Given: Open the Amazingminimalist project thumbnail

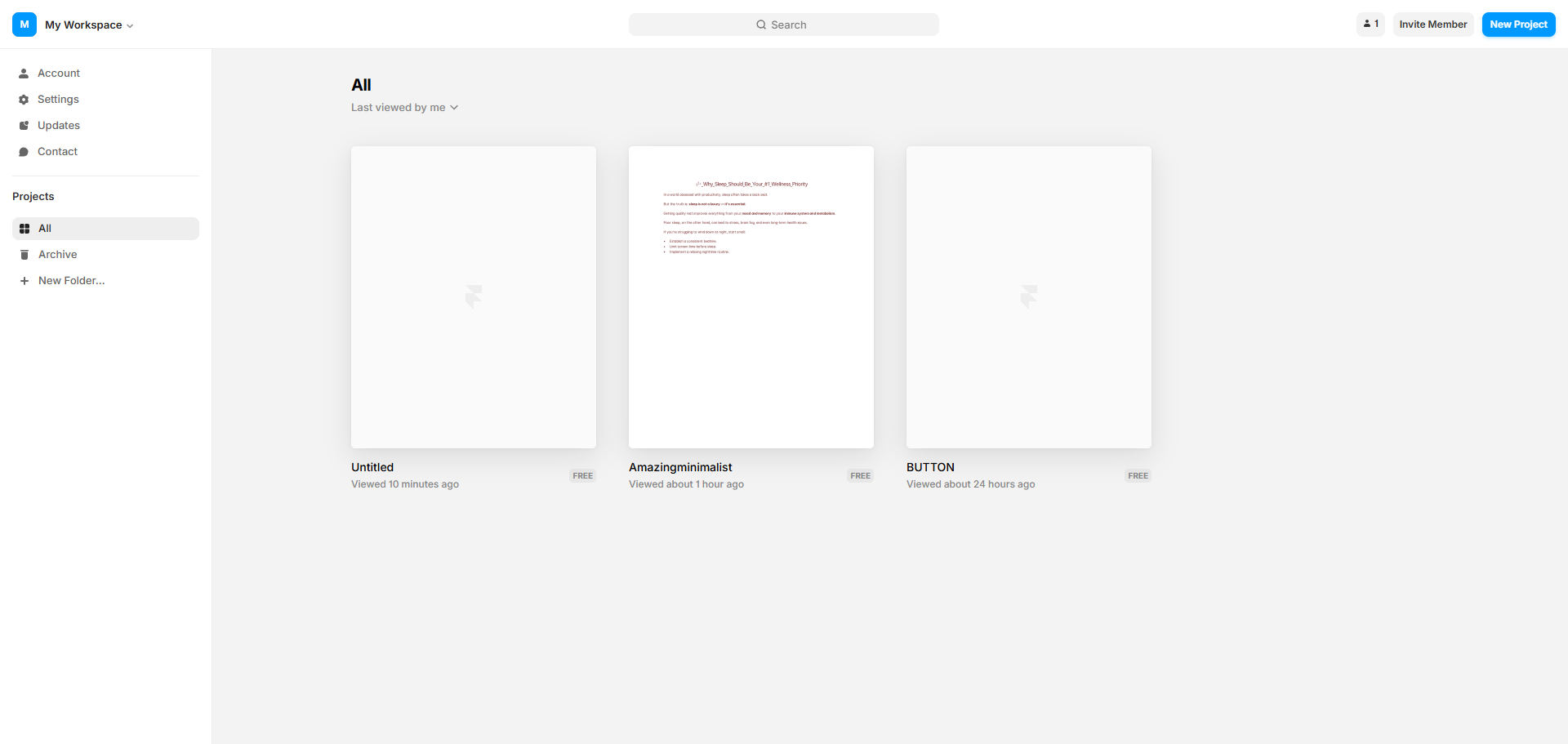Looking at the screenshot, I should [x=751, y=297].
